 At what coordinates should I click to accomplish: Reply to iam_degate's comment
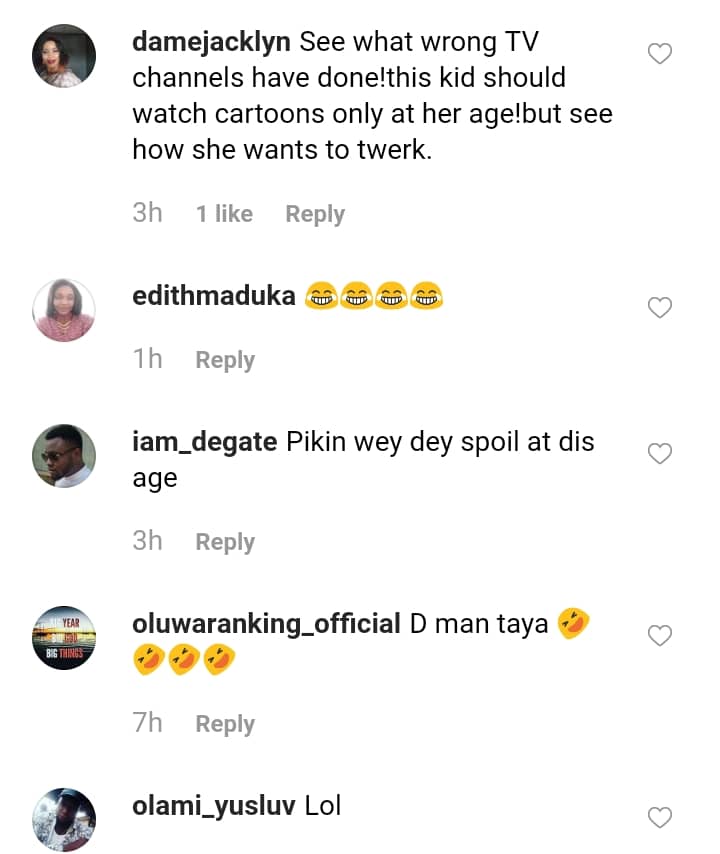pos(225,542)
